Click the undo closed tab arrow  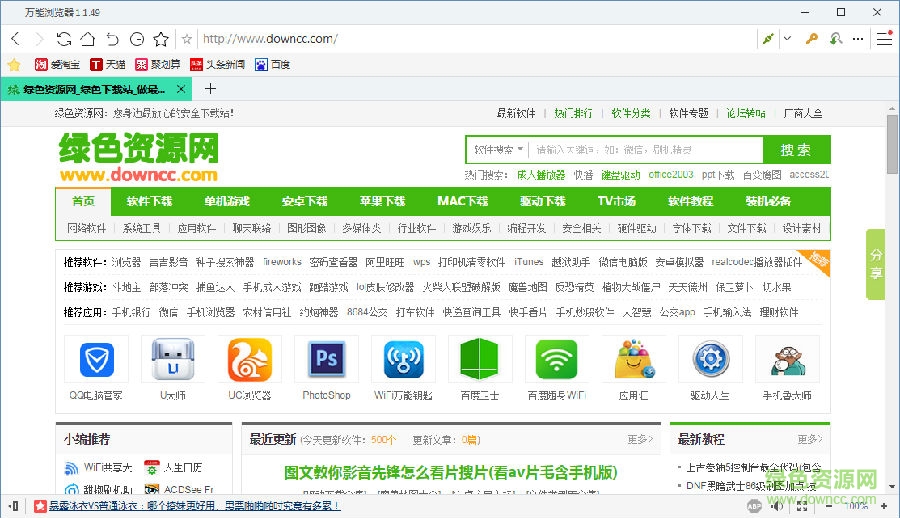click(112, 38)
